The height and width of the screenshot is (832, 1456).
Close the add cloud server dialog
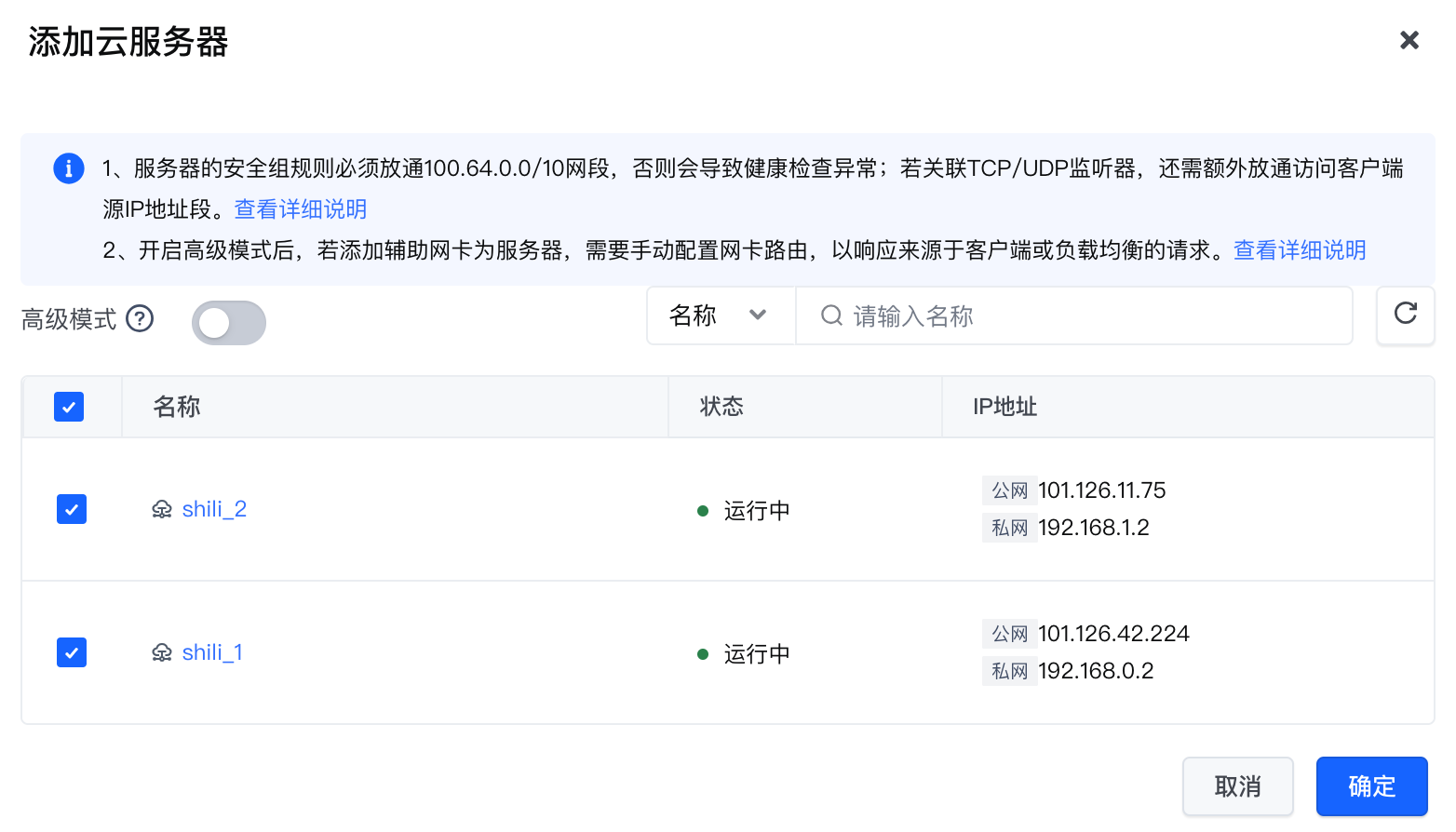[x=1409, y=40]
